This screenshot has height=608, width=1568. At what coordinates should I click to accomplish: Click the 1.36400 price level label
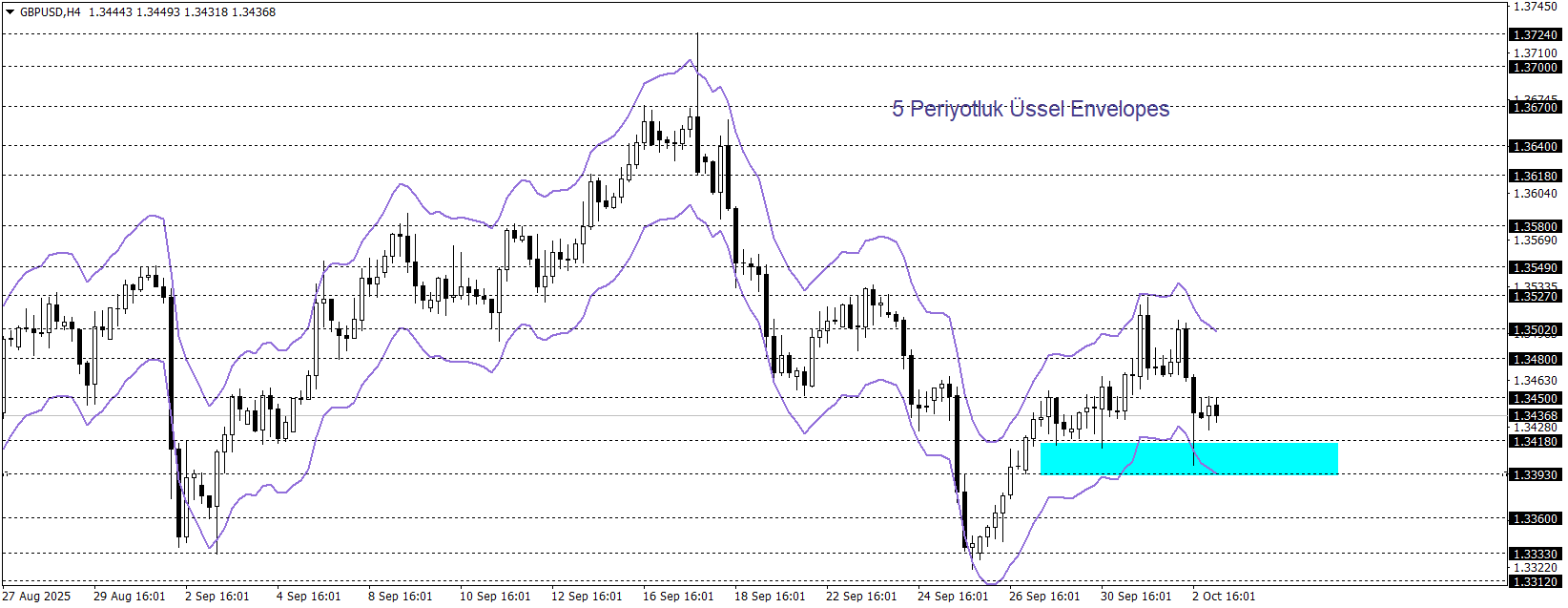[x=1535, y=147]
